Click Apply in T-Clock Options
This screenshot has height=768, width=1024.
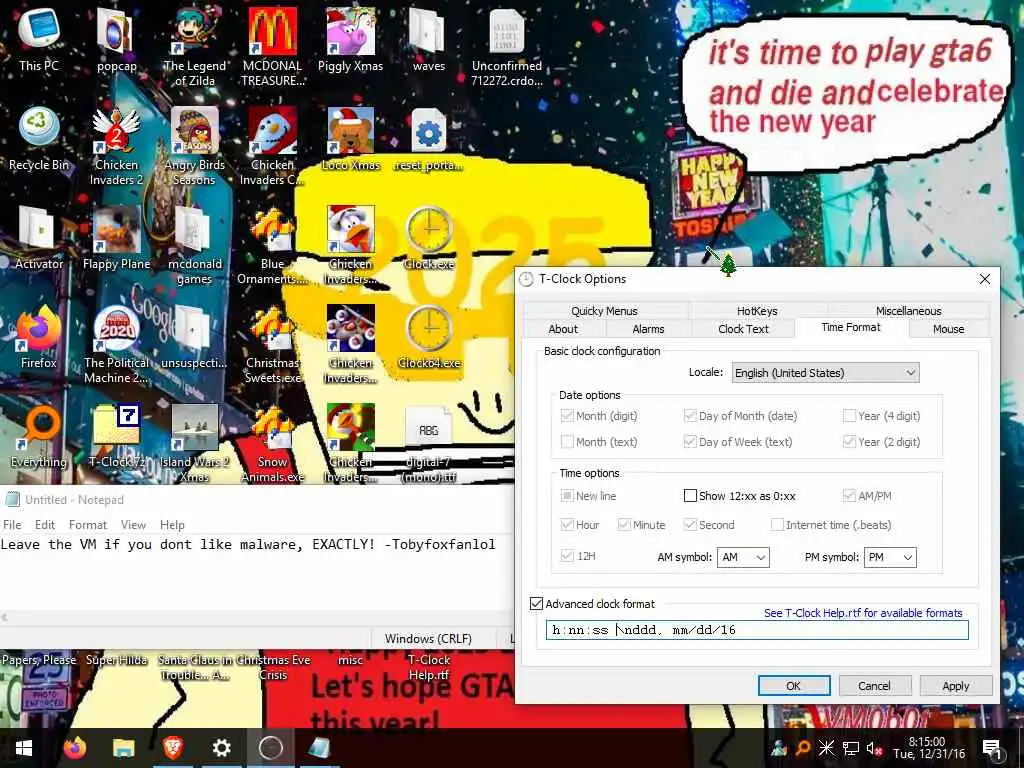coord(955,686)
